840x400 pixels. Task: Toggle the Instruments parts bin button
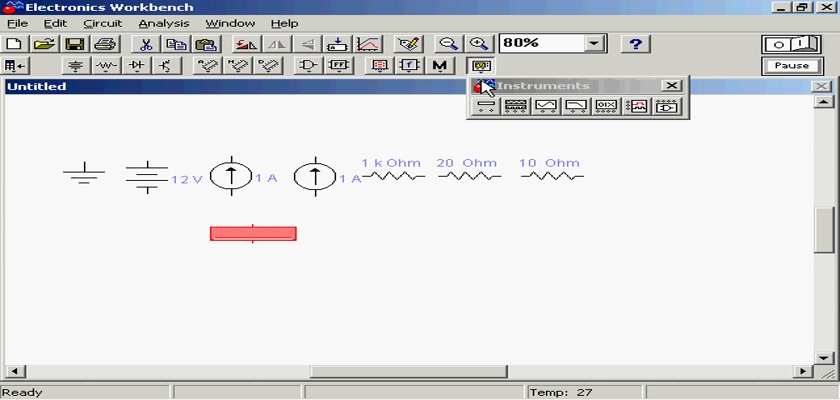click(480, 66)
